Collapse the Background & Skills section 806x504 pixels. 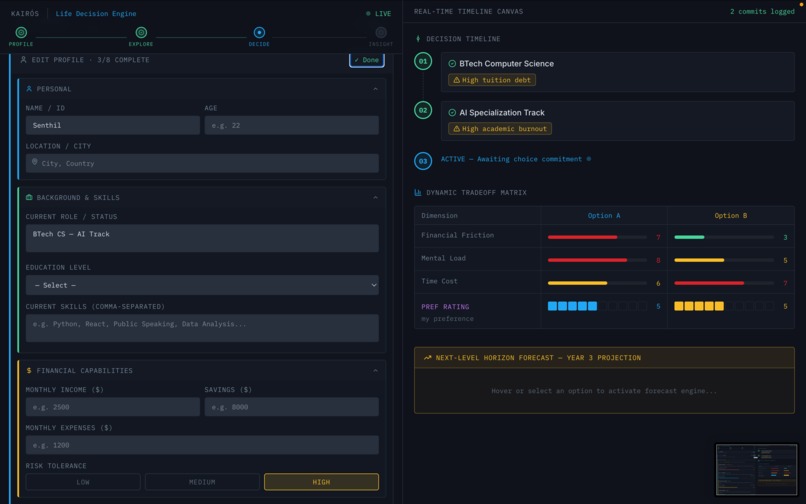point(375,197)
